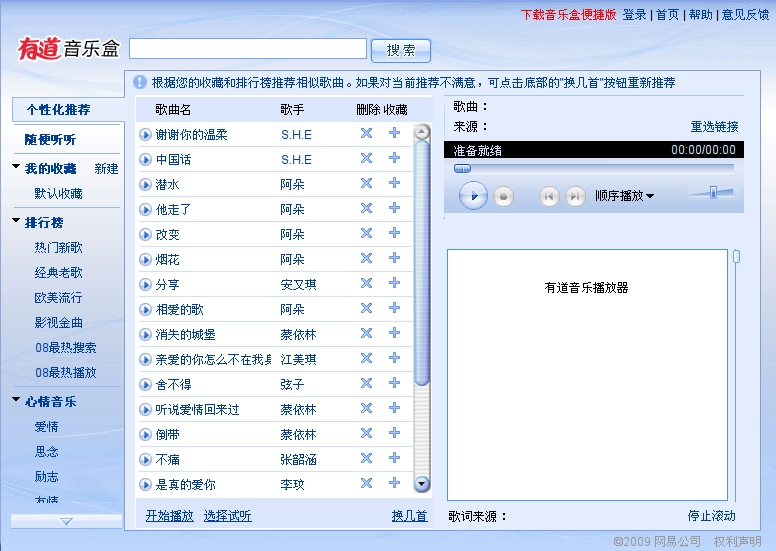Switch to 随便听听
776x551 pixels.
pyautogui.click(x=50, y=140)
